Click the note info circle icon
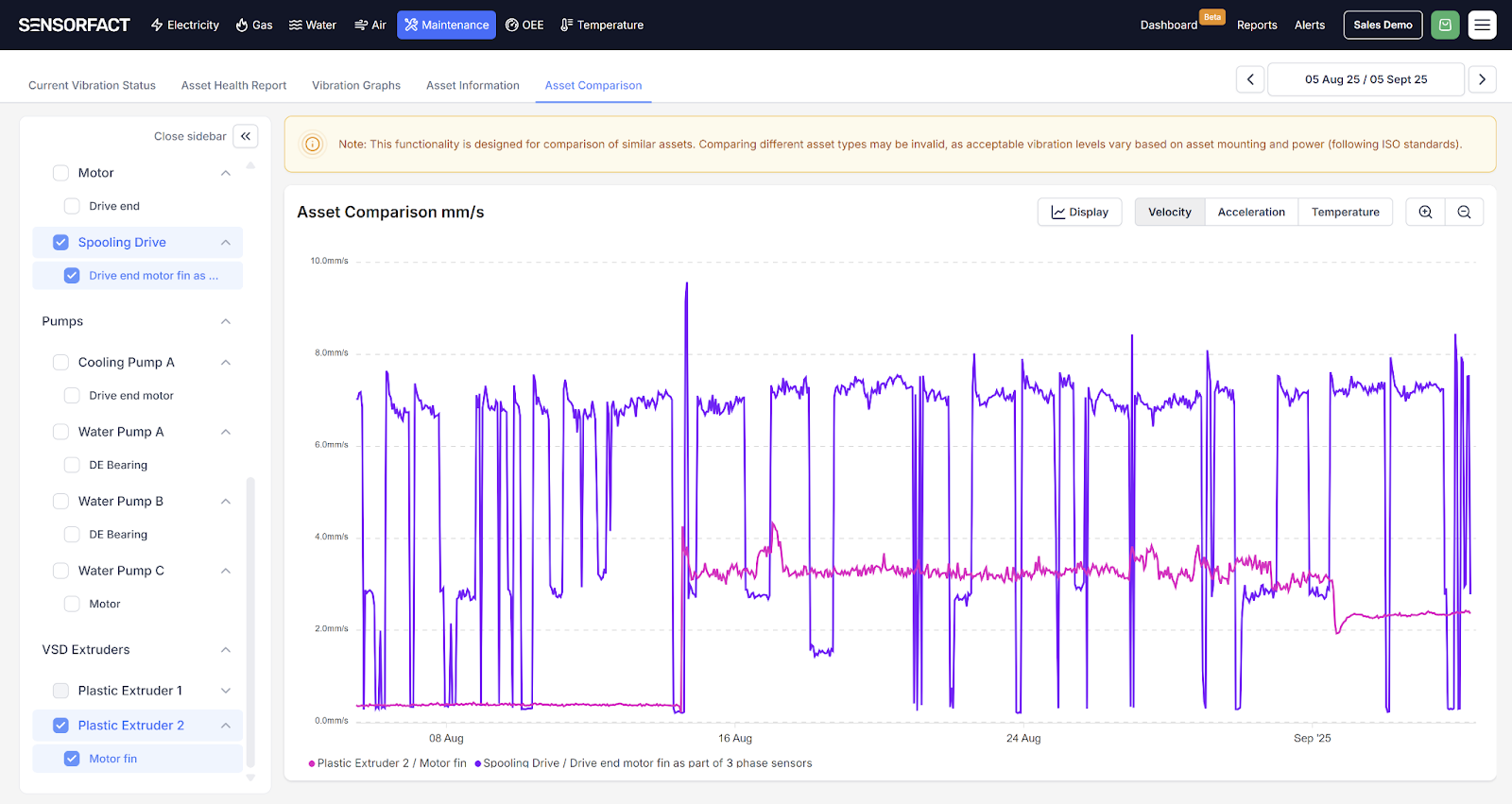 (x=313, y=145)
